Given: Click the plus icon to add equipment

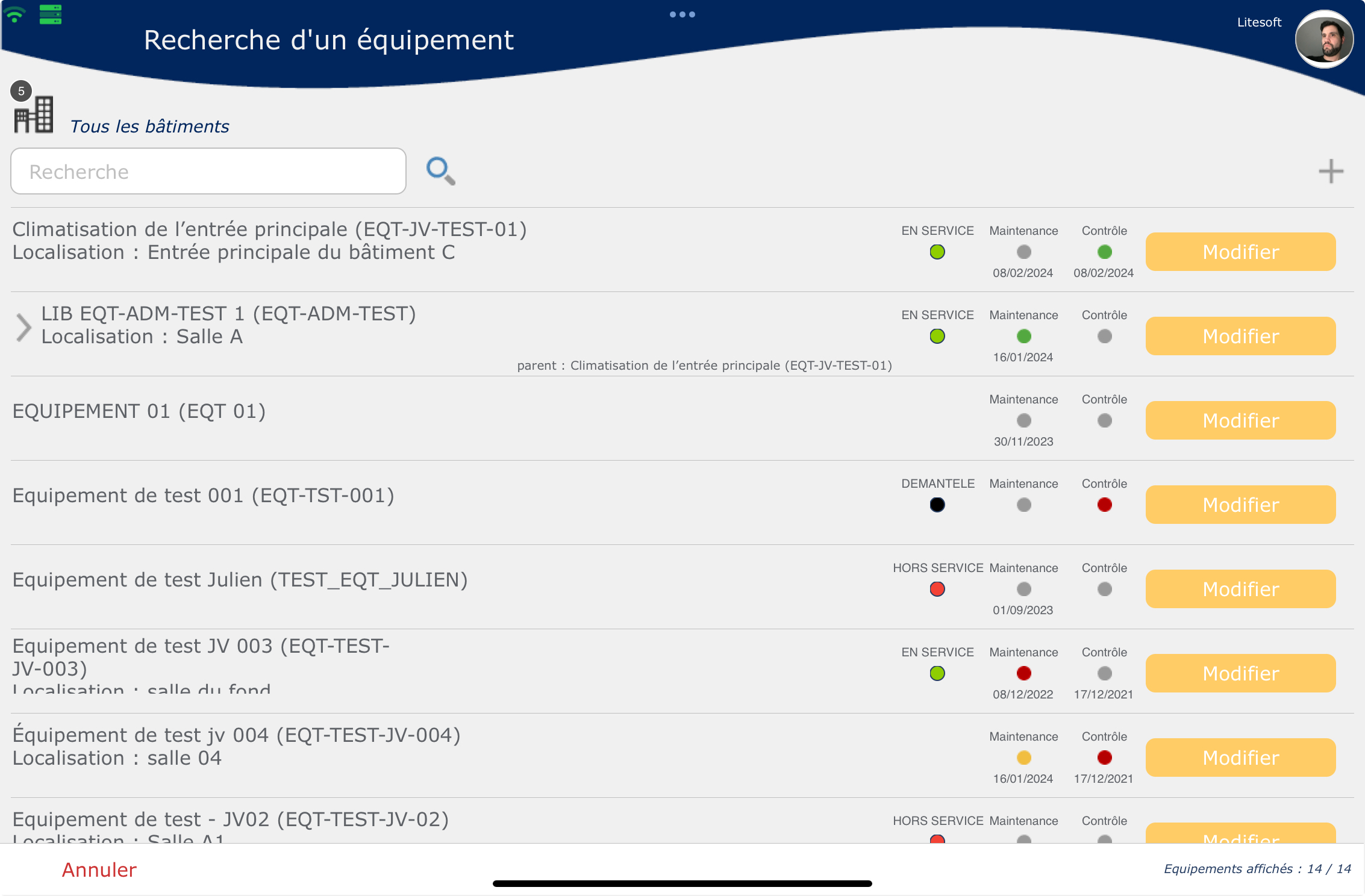Looking at the screenshot, I should (x=1331, y=171).
